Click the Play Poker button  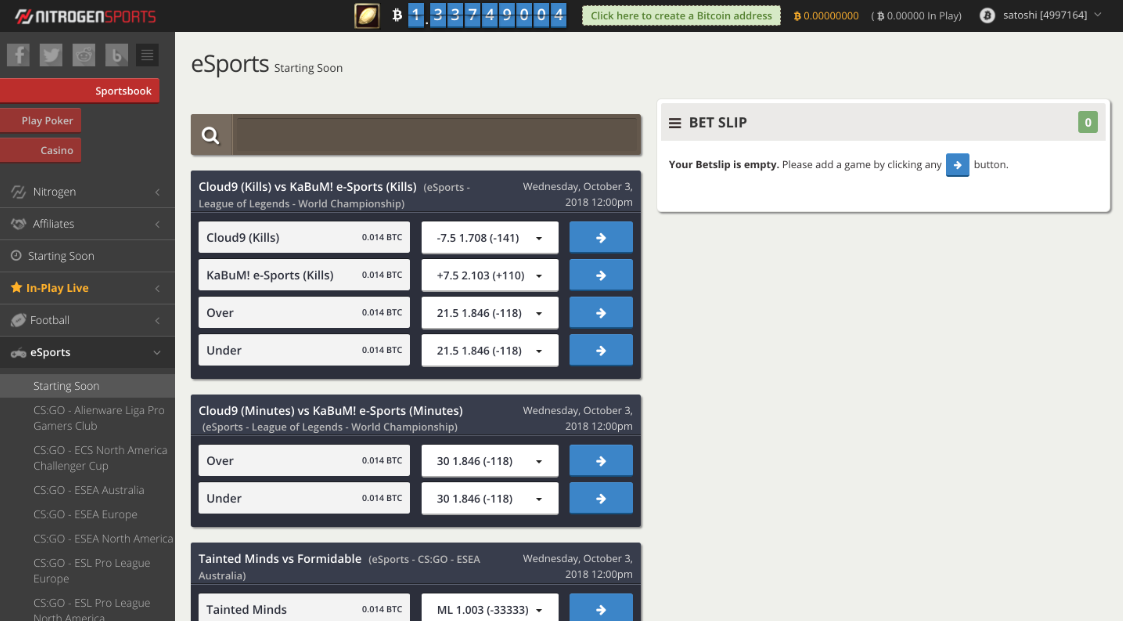pos(40,120)
